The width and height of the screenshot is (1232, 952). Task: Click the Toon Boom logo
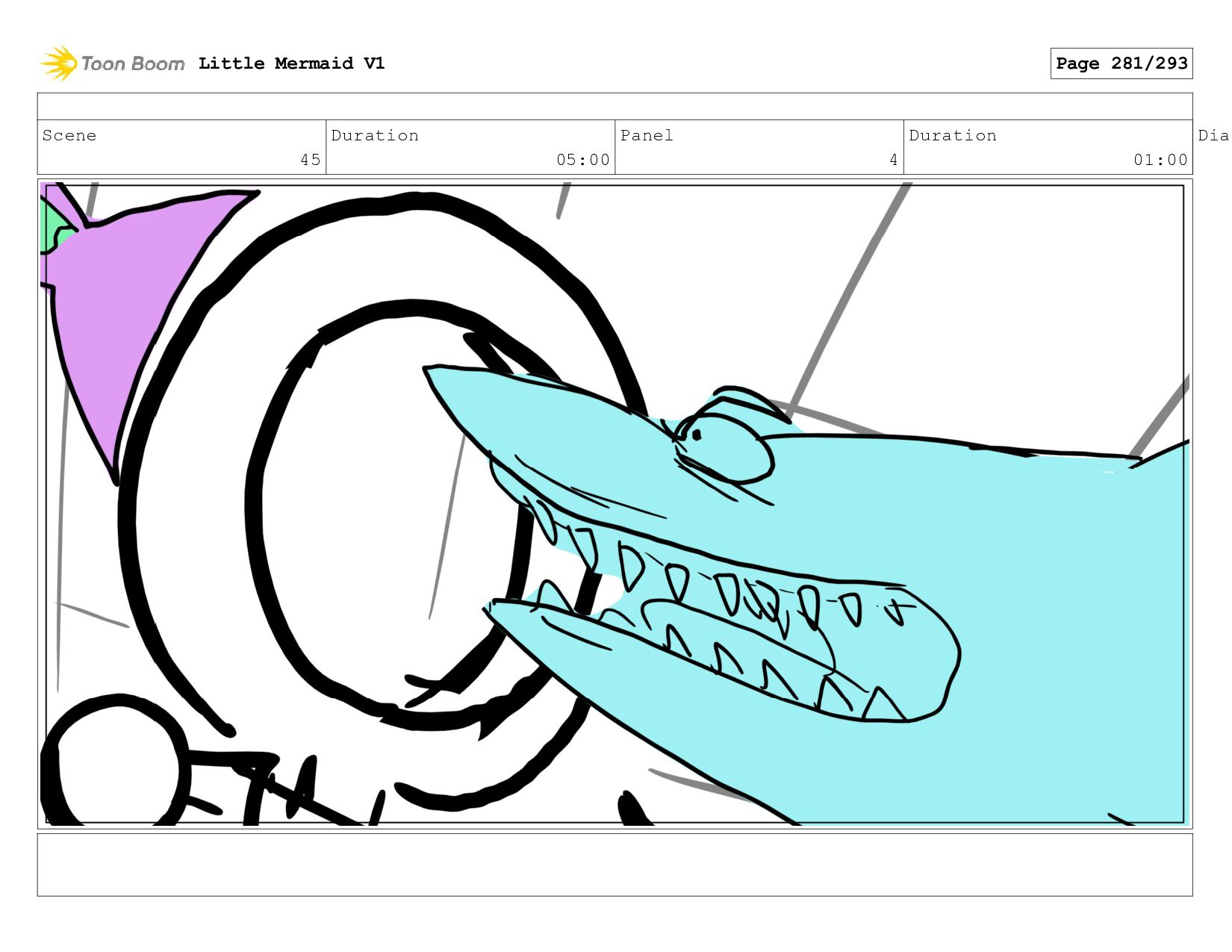click(112, 63)
